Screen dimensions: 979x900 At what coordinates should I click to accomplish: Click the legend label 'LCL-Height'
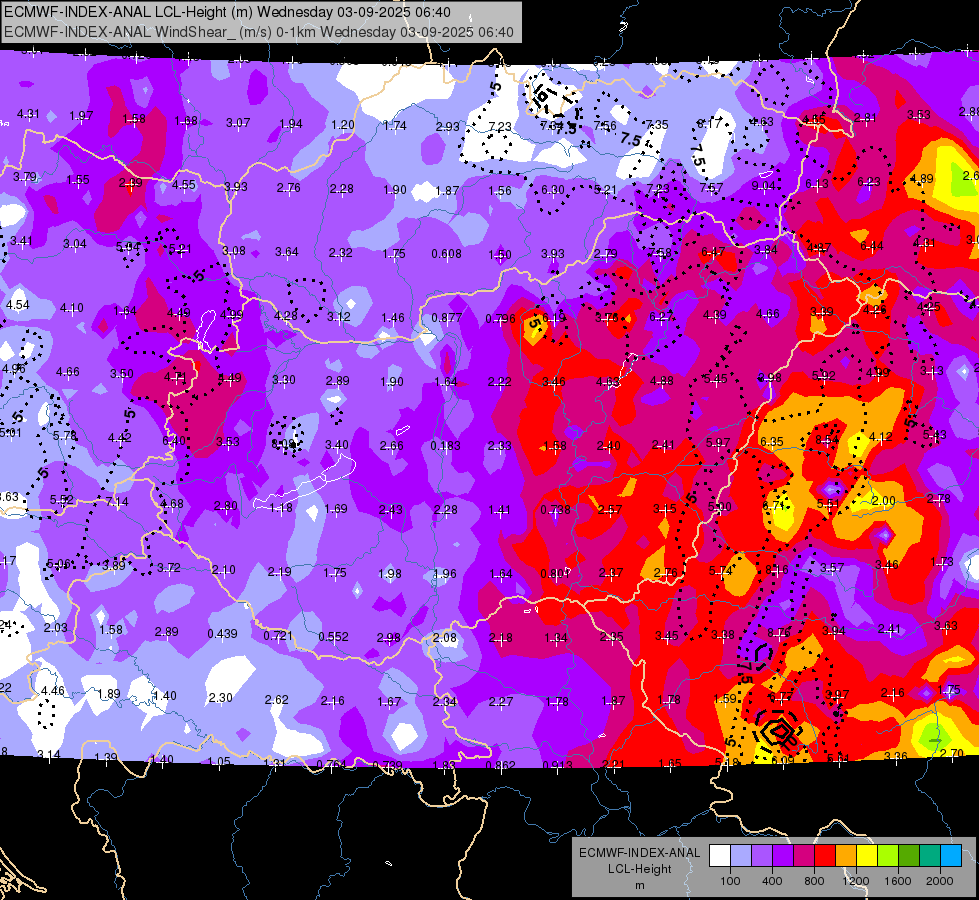point(639,869)
